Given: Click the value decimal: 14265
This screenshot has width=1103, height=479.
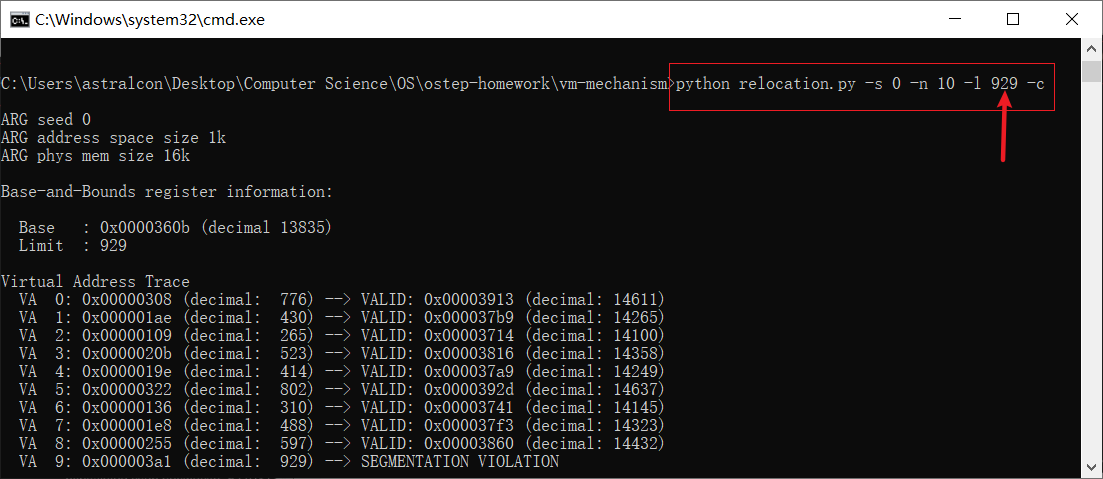Looking at the screenshot, I should point(595,317).
